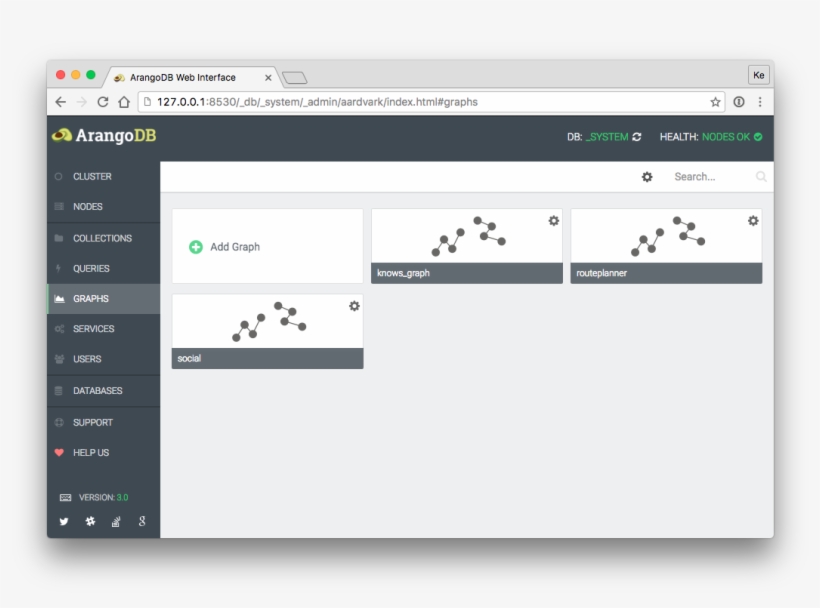Go to Collections in the sidebar
This screenshot has height=608, width=820.
tap(104, 238)
